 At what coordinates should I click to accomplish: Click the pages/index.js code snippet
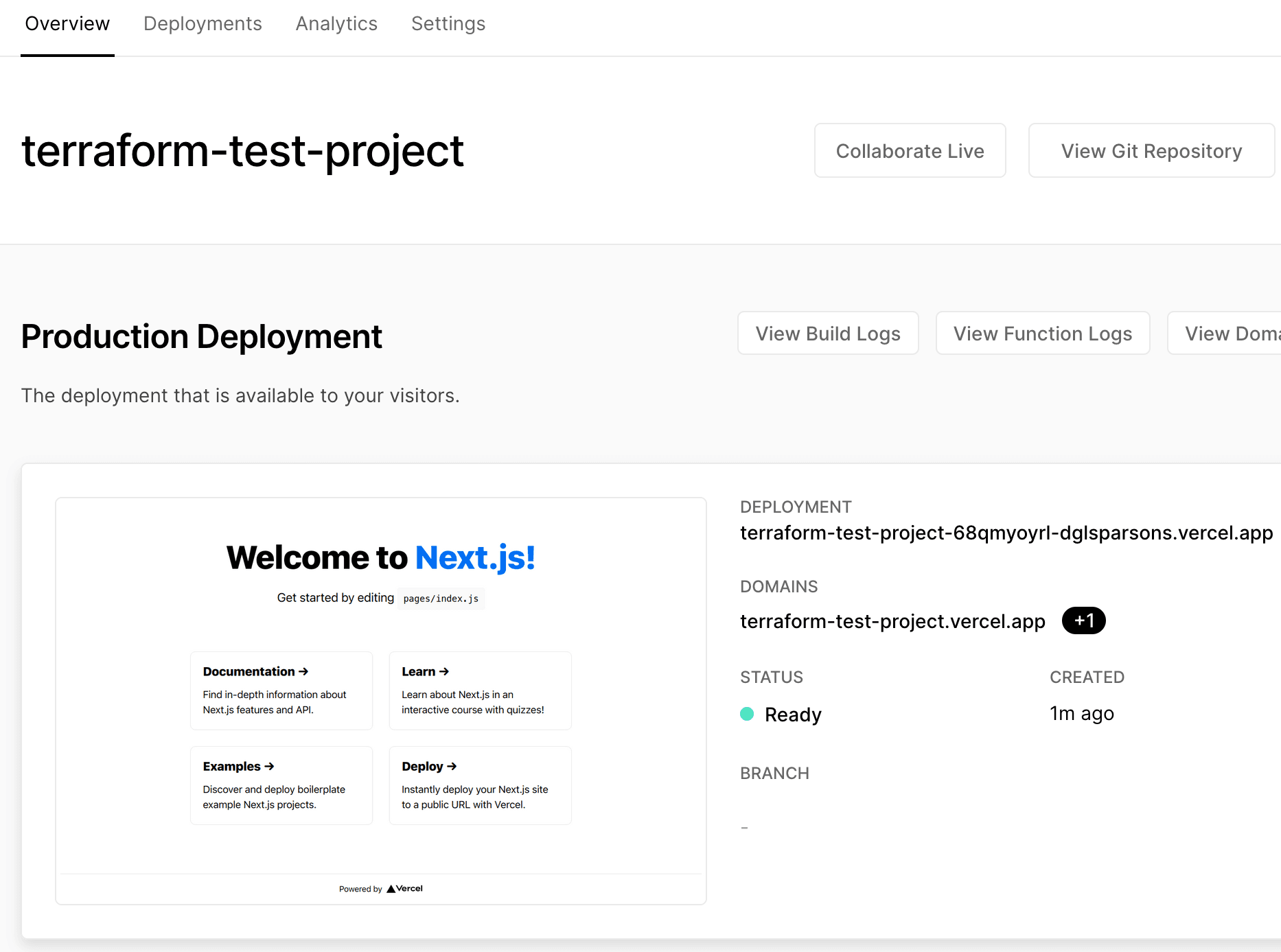[440, 598]
